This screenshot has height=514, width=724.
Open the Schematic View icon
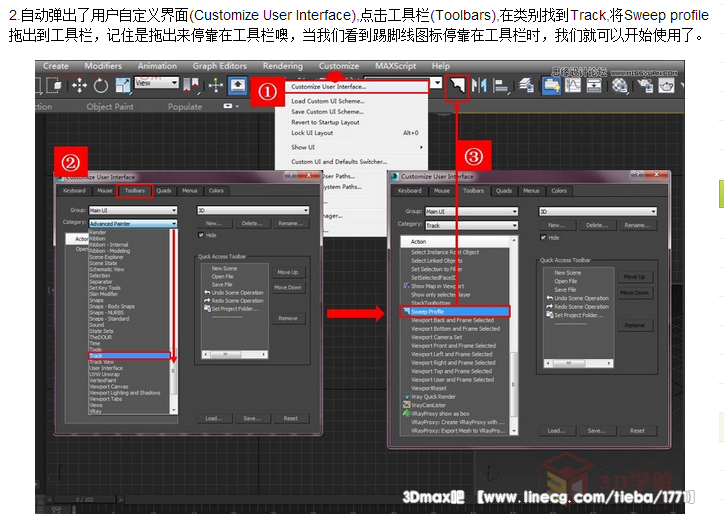click(x=594, y=85)
